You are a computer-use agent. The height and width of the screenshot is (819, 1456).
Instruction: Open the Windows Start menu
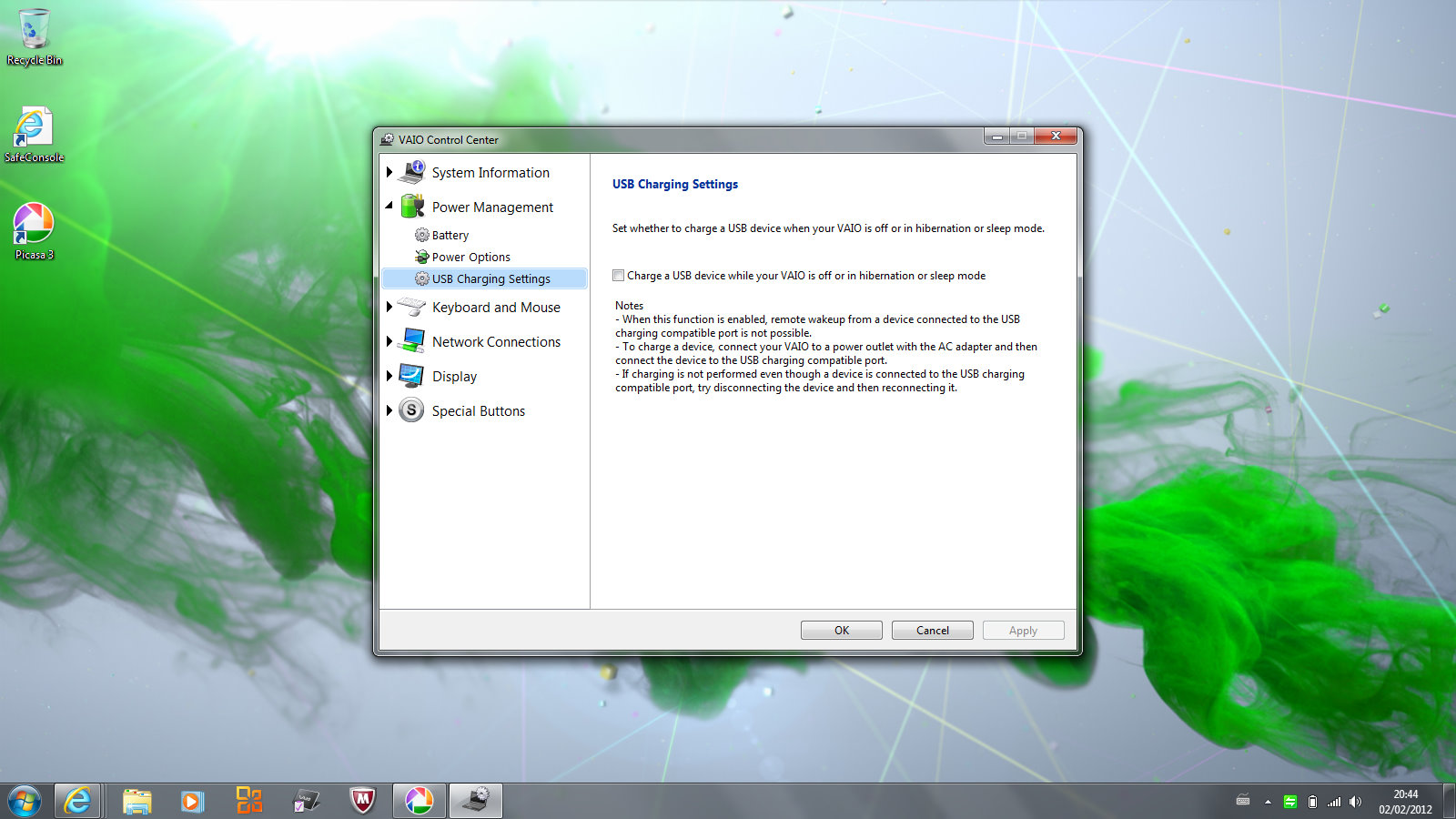pos(25,801)
